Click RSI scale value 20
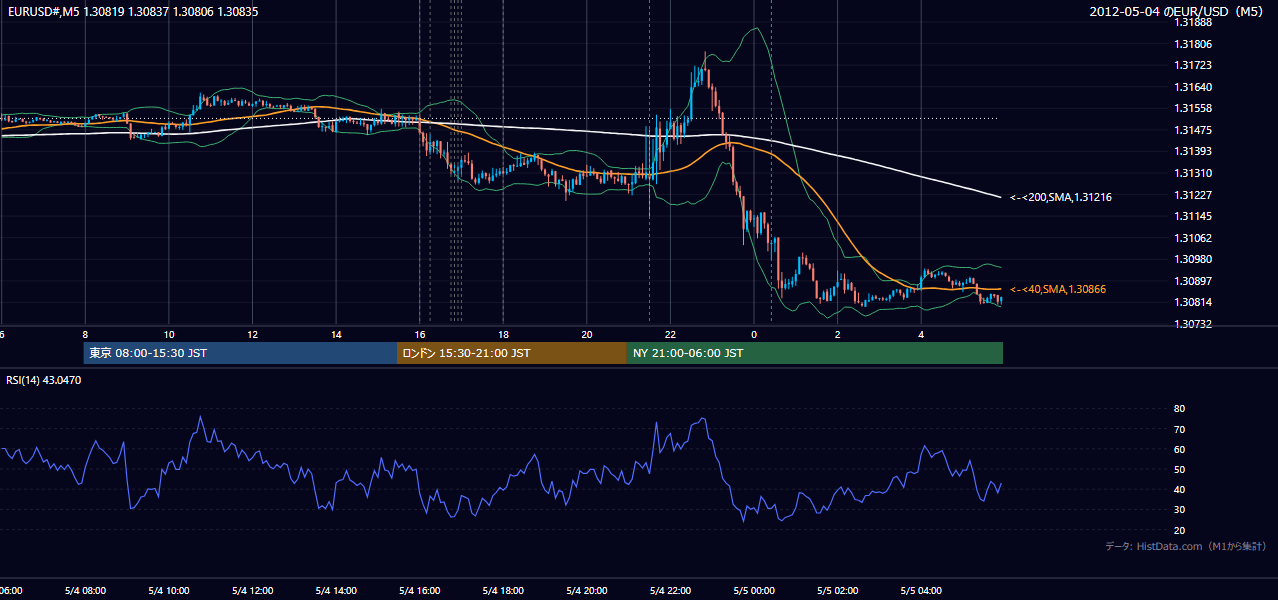The height and width of the screenshot is (600, 1278). pos(1180,530)
